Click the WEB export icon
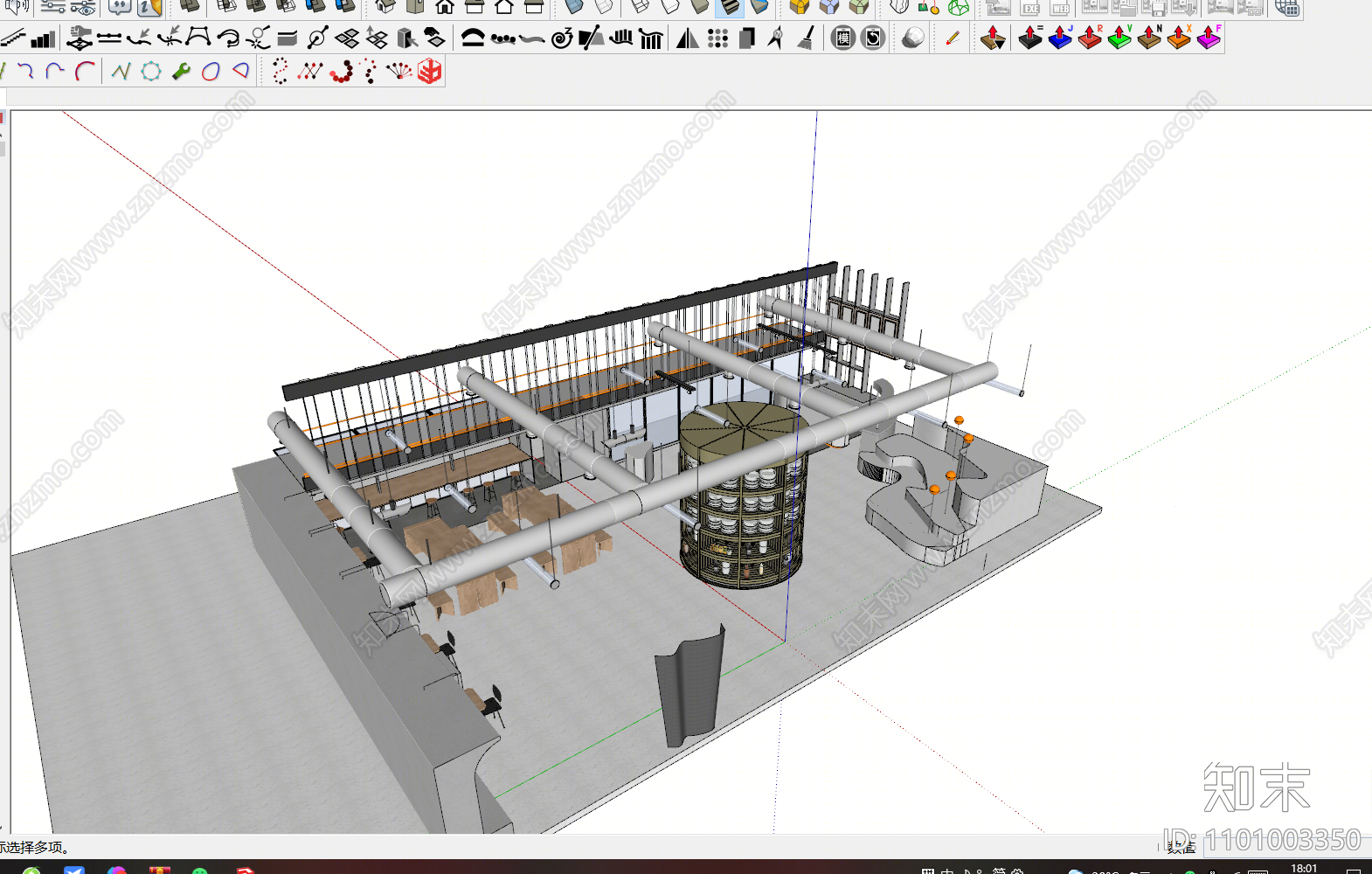This screenshot has width=1372, height=874. (1060, 7)
